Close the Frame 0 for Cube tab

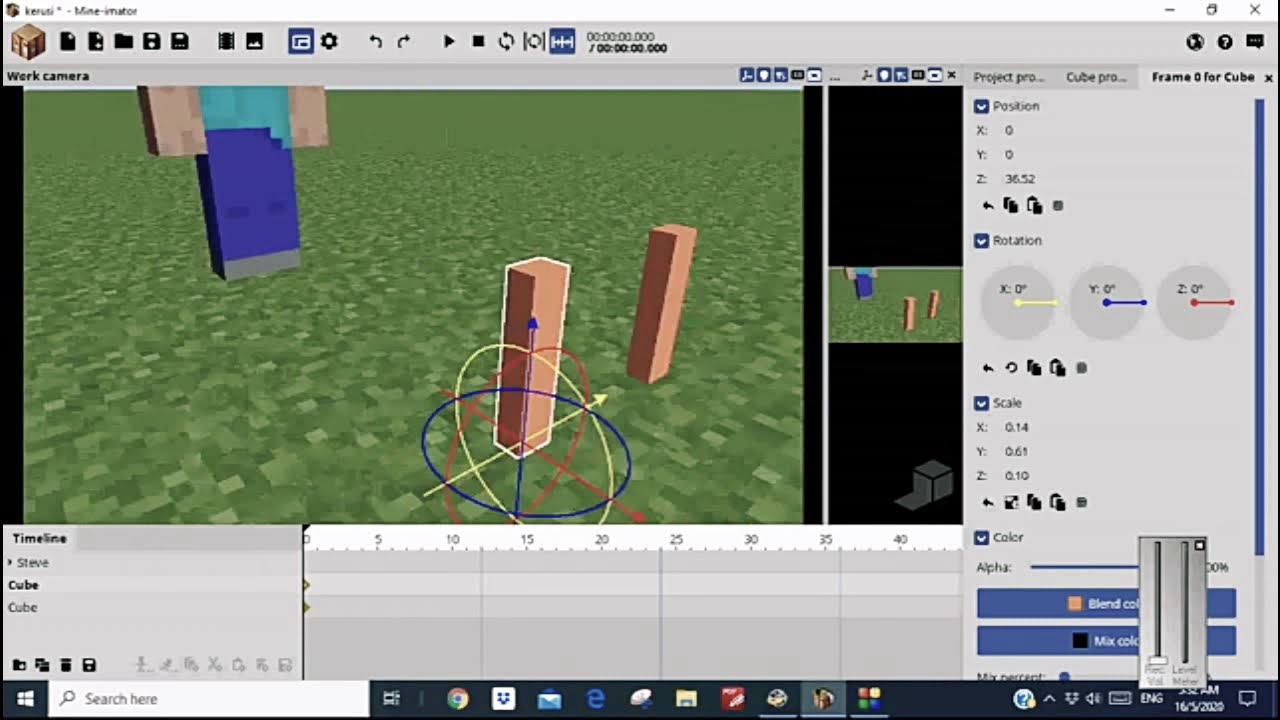[x=1269, y=77]
